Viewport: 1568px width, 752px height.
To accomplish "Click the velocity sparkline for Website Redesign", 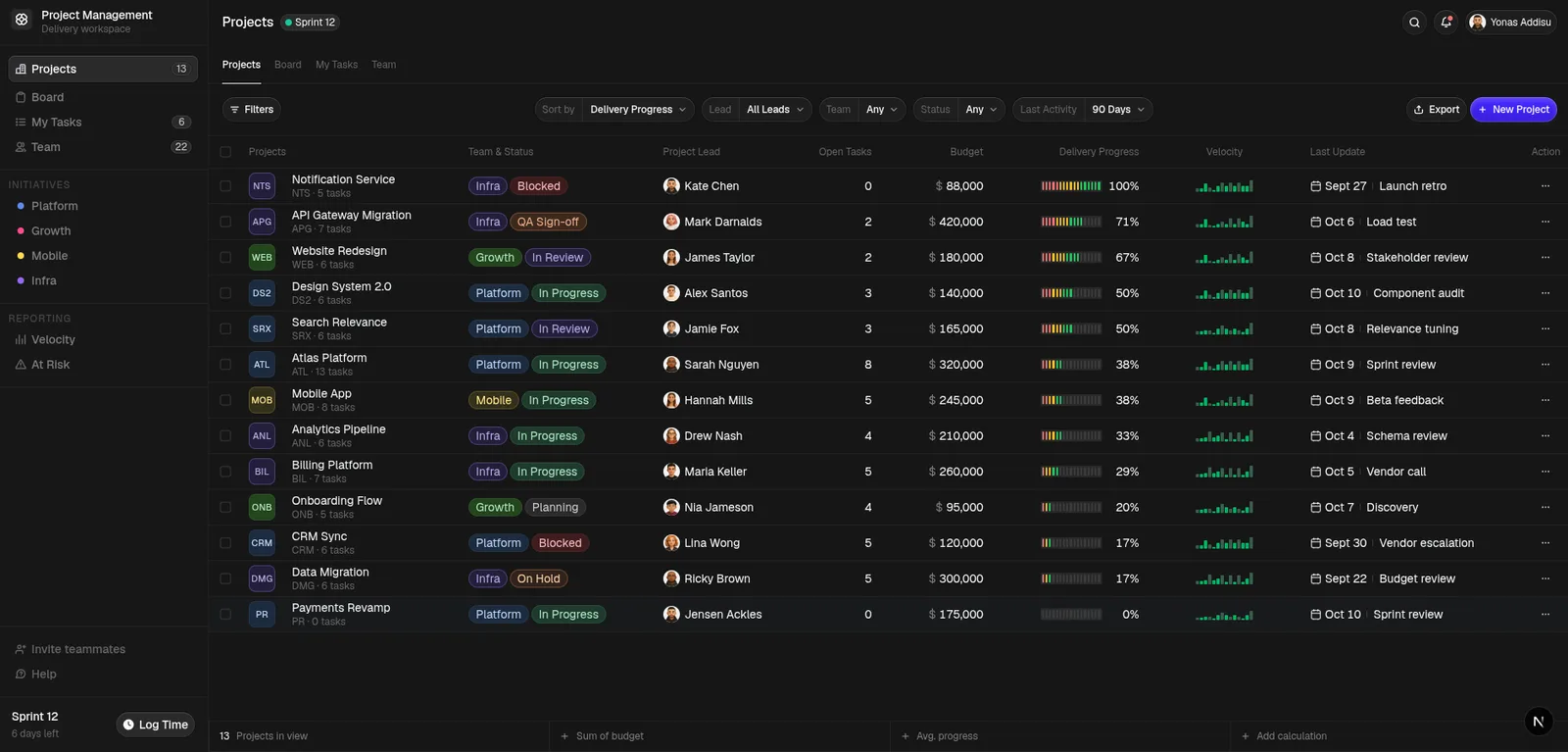I will tap(1224, 258).
